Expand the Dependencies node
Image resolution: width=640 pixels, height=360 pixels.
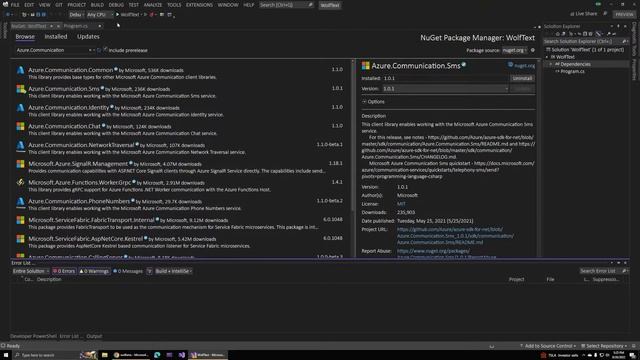tap(551, 64)
